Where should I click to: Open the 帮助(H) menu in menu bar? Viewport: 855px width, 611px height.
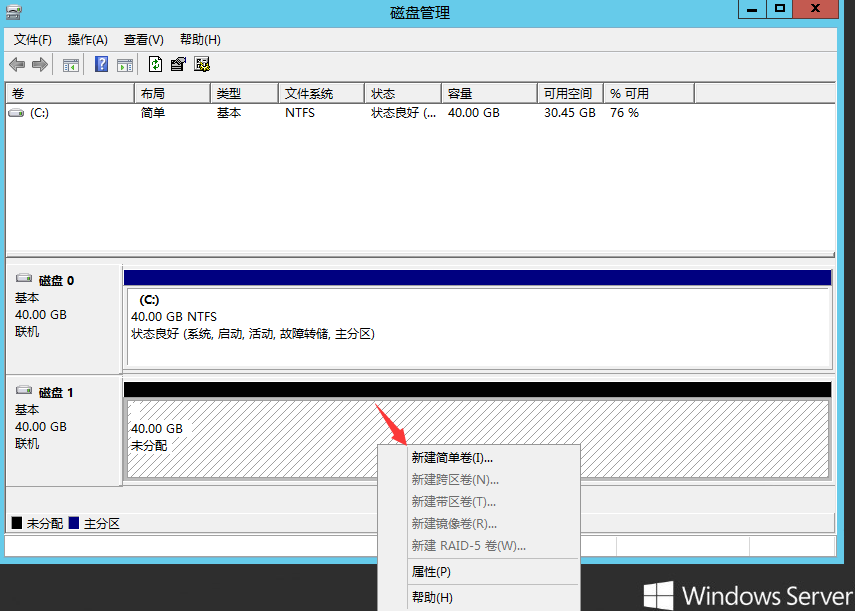(x=200, y=40)
